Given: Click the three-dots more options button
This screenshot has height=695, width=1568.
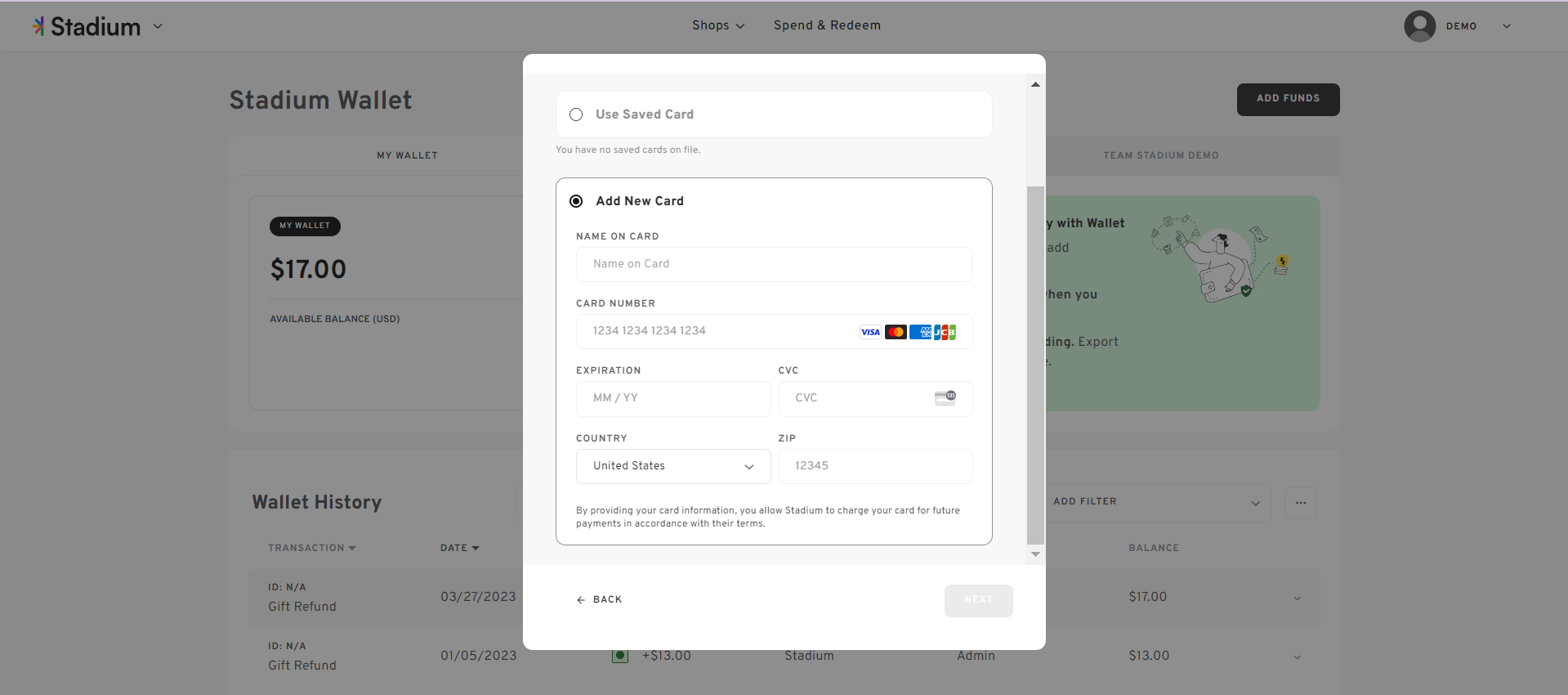Looking at the screenshot, I should tap(1301, 502).
